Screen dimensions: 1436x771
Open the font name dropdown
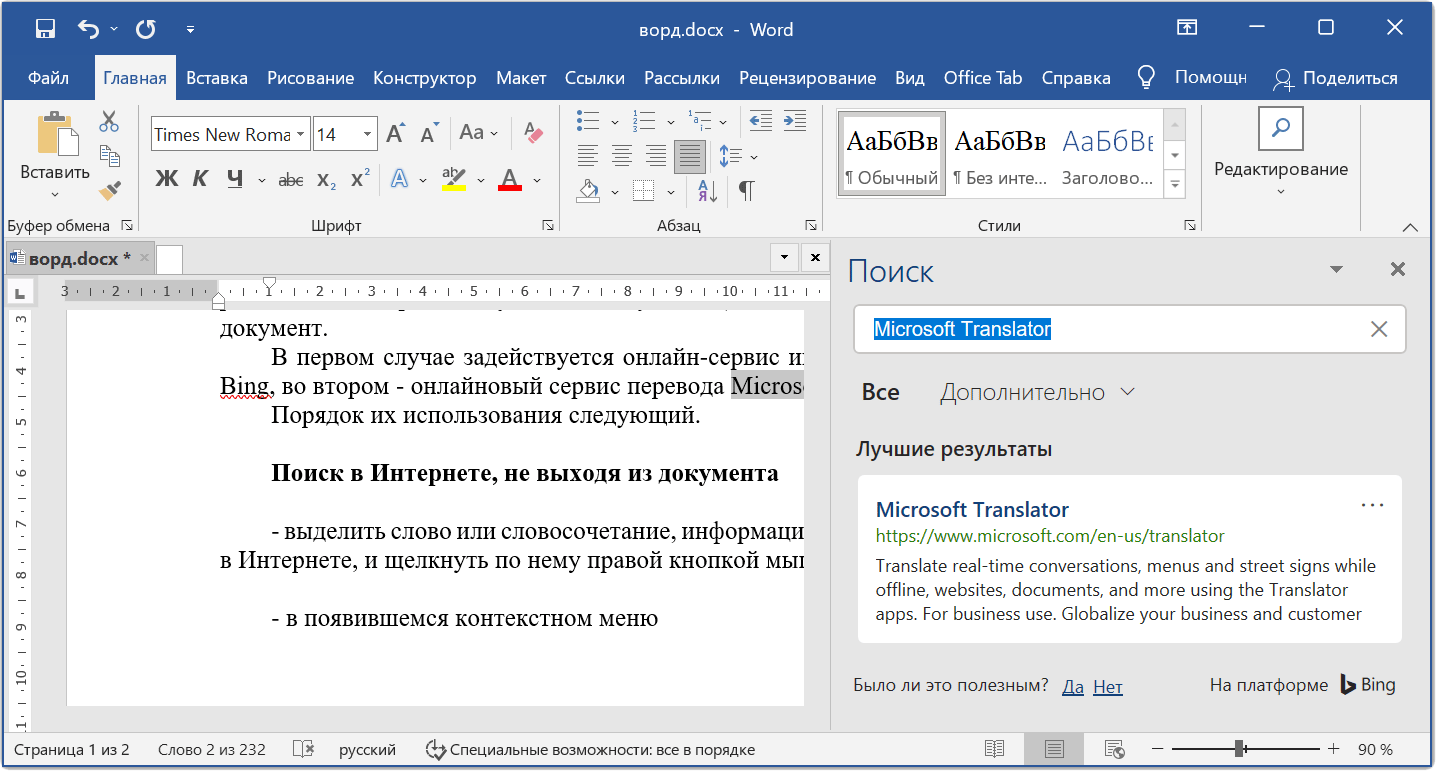point(300,134)
